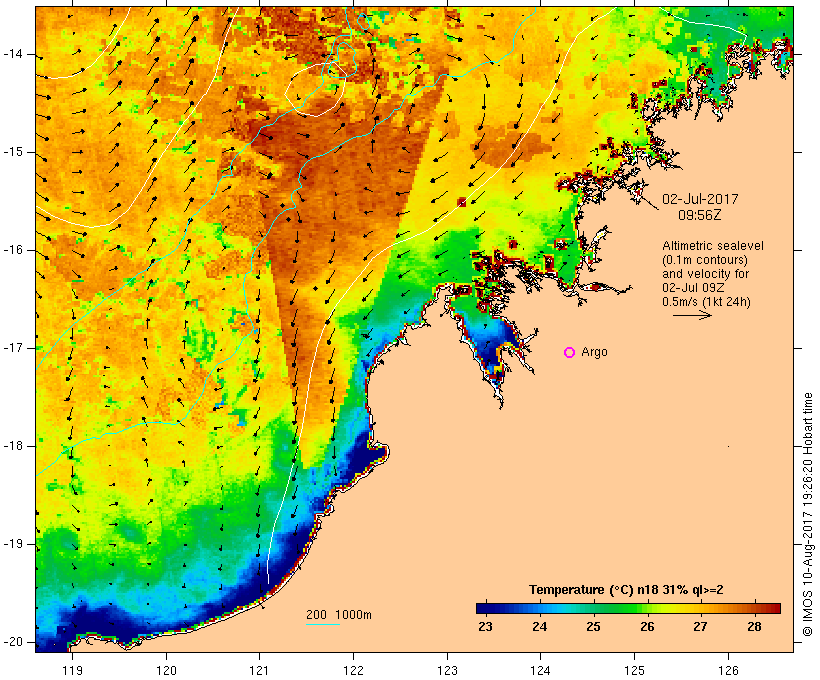Click the 'Altimetric sealevel' legend line
This screenshot has height=680, width=820.
[713, 246]
